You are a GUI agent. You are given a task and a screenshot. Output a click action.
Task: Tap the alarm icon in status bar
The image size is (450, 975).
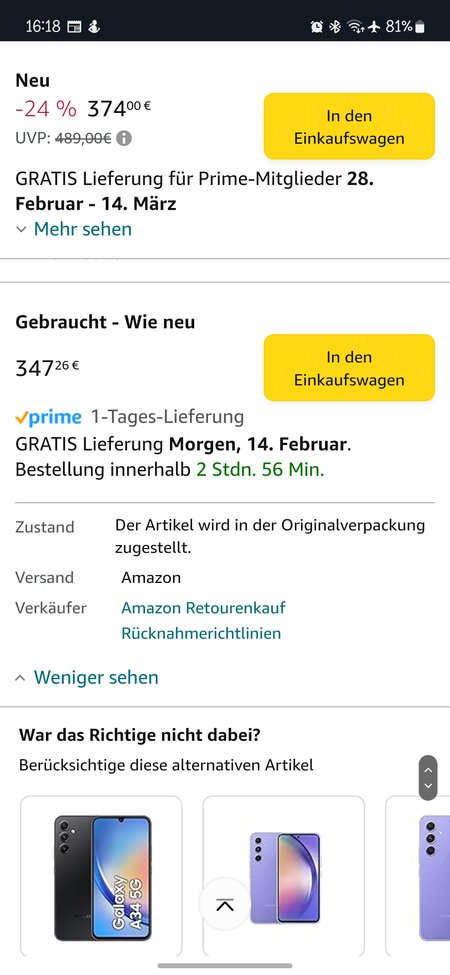tap(316, 26)
